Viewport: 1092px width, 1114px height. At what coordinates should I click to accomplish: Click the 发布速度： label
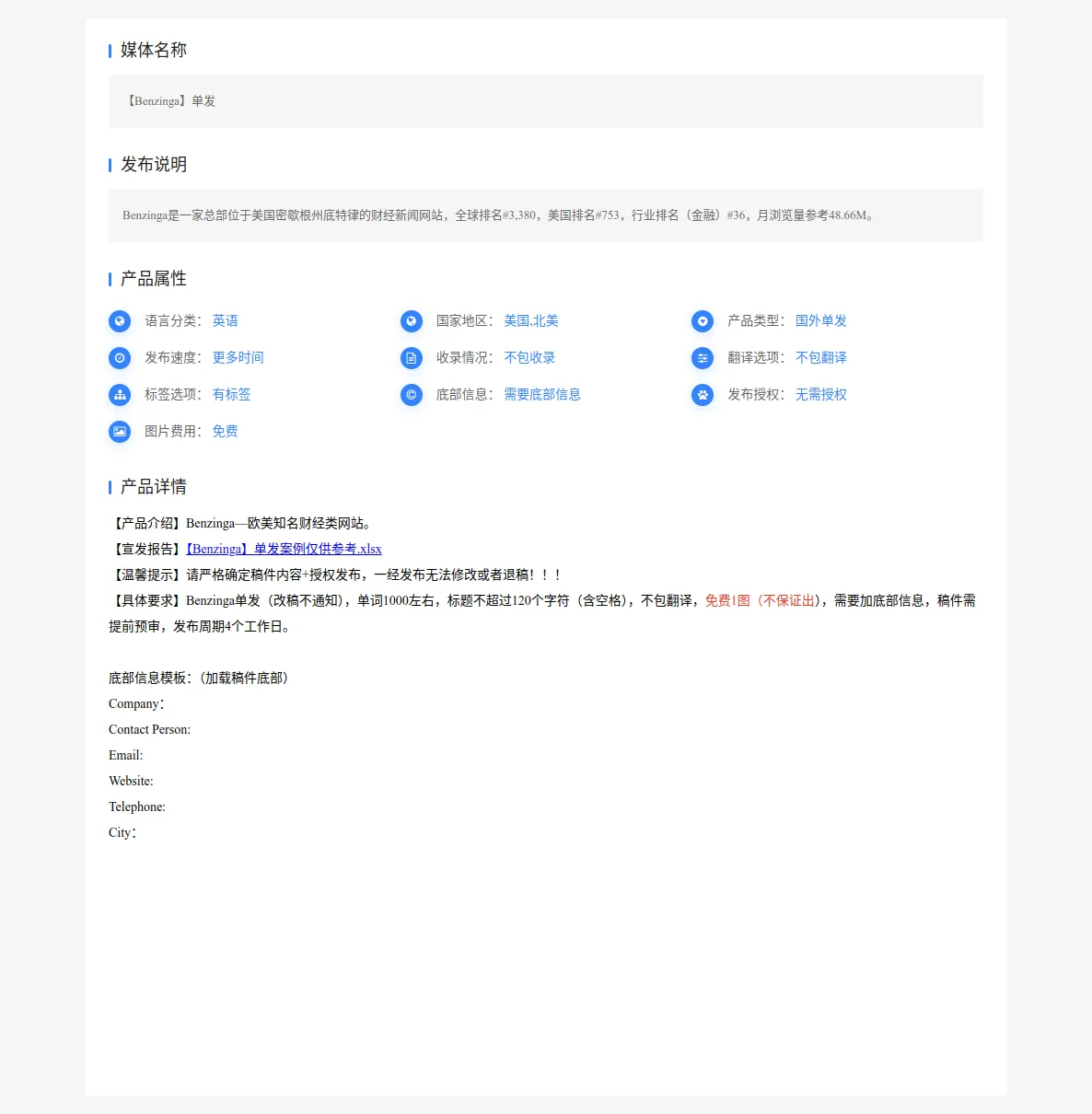(x=174, y=357)
